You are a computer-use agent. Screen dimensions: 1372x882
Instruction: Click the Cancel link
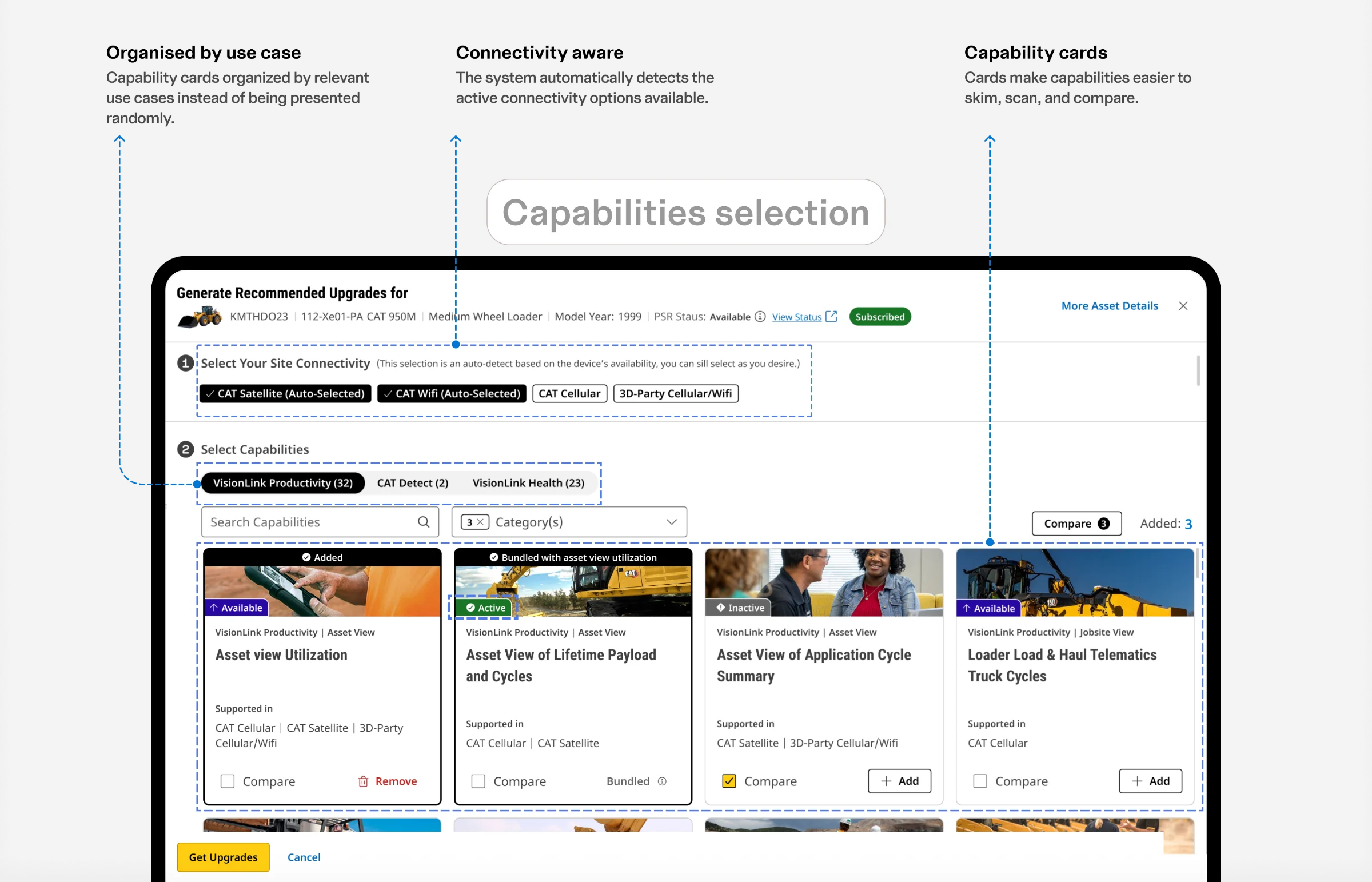pos(304,857)
